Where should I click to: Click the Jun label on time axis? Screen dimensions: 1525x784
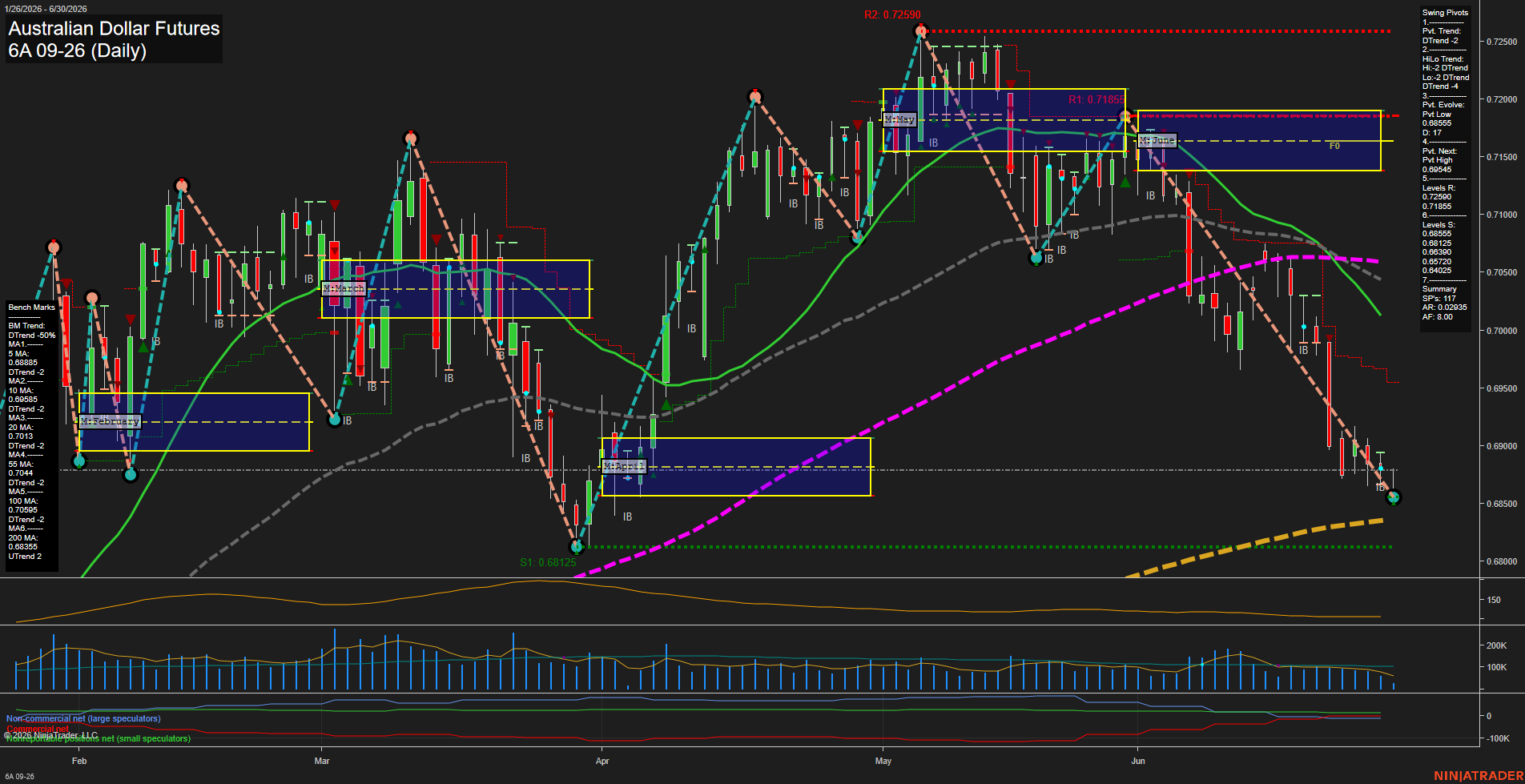pos(1138,761)
